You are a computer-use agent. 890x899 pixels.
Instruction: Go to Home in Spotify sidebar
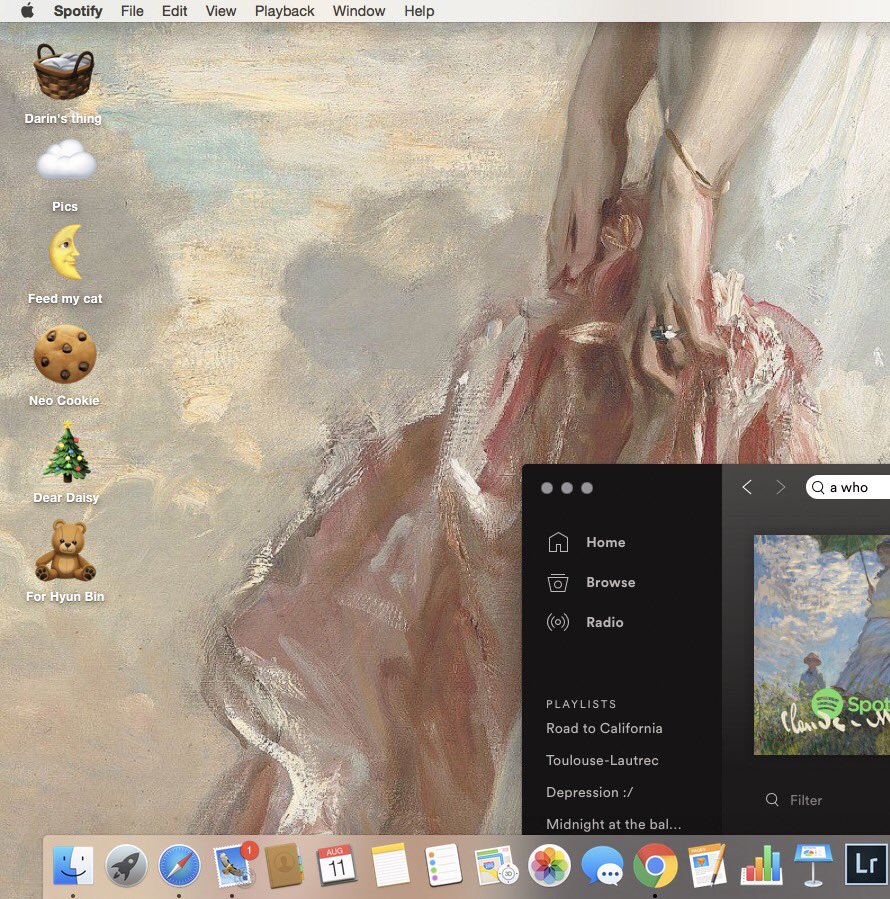click(586, 542)
